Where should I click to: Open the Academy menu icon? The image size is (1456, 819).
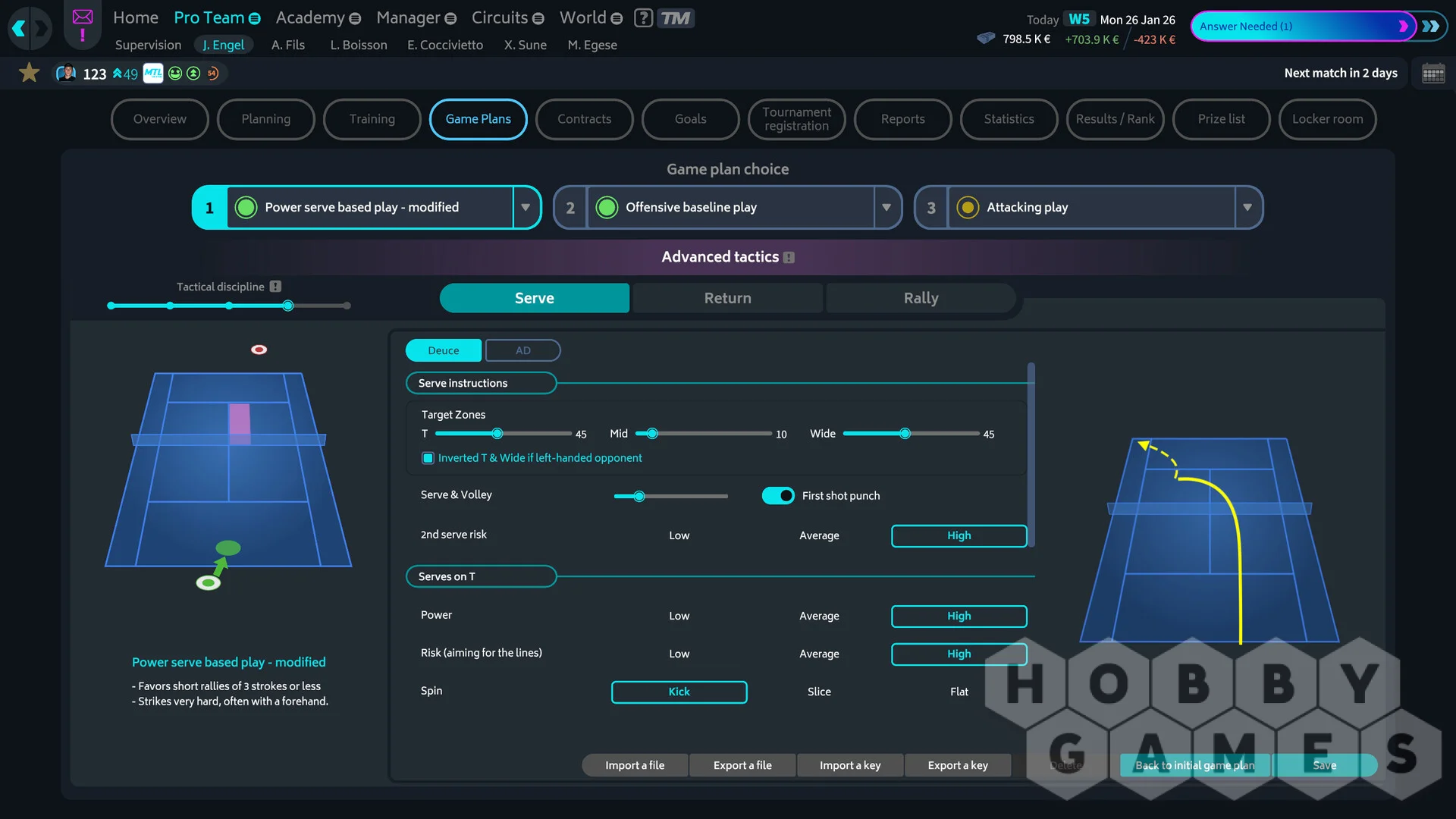[355, 18]
